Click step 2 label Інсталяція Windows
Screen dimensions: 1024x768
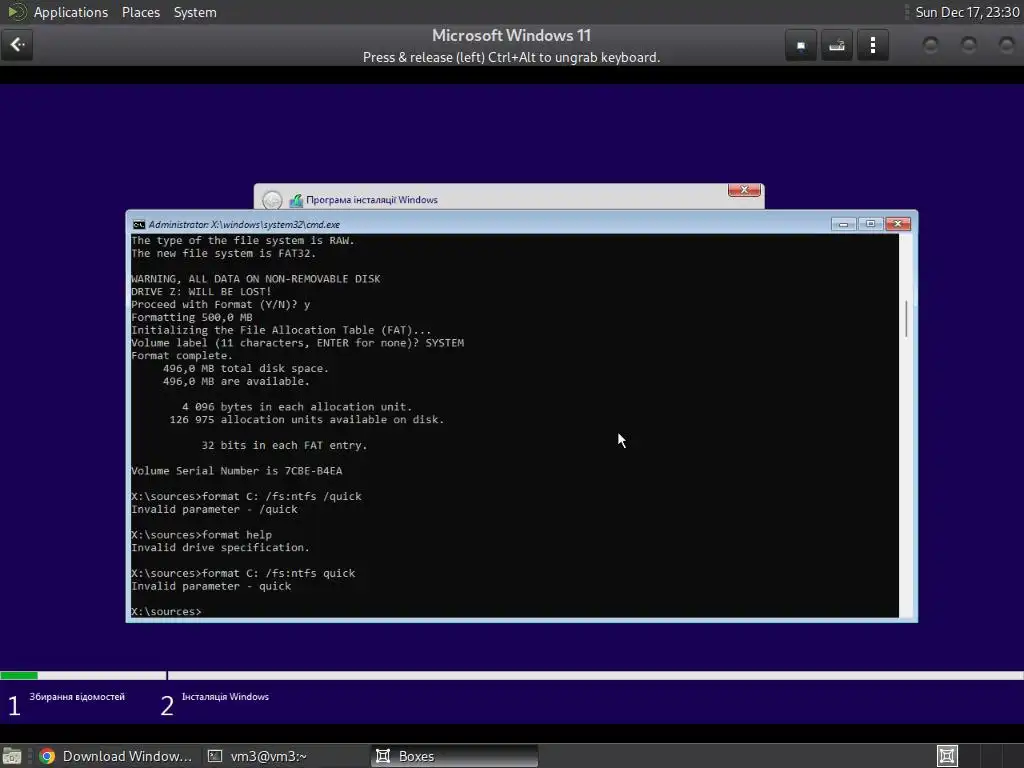coord(225,697)
